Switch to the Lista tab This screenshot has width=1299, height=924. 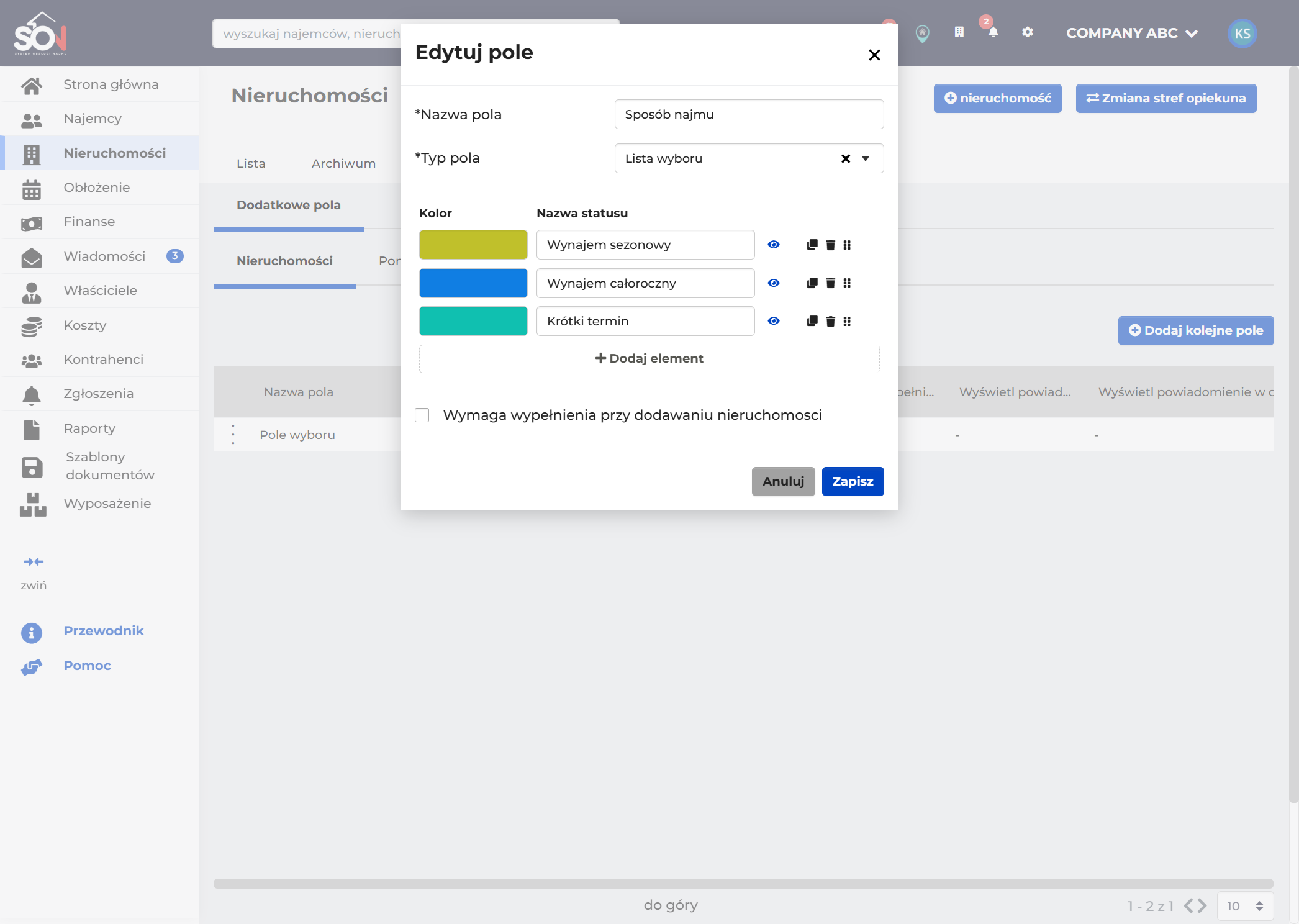(251, 163)
